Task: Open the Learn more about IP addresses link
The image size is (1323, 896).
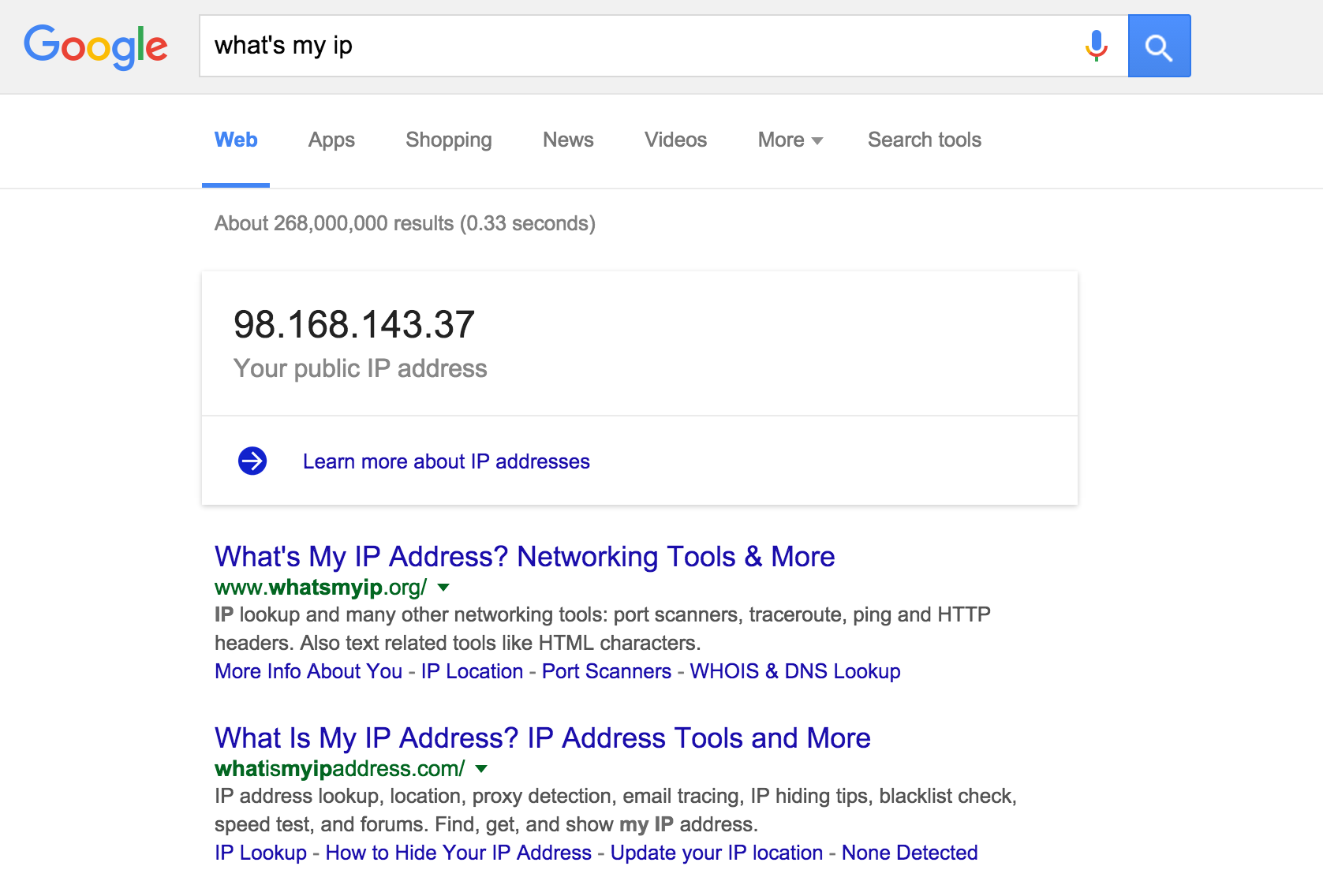Action: pyautogui.click(x=446, y=461)
